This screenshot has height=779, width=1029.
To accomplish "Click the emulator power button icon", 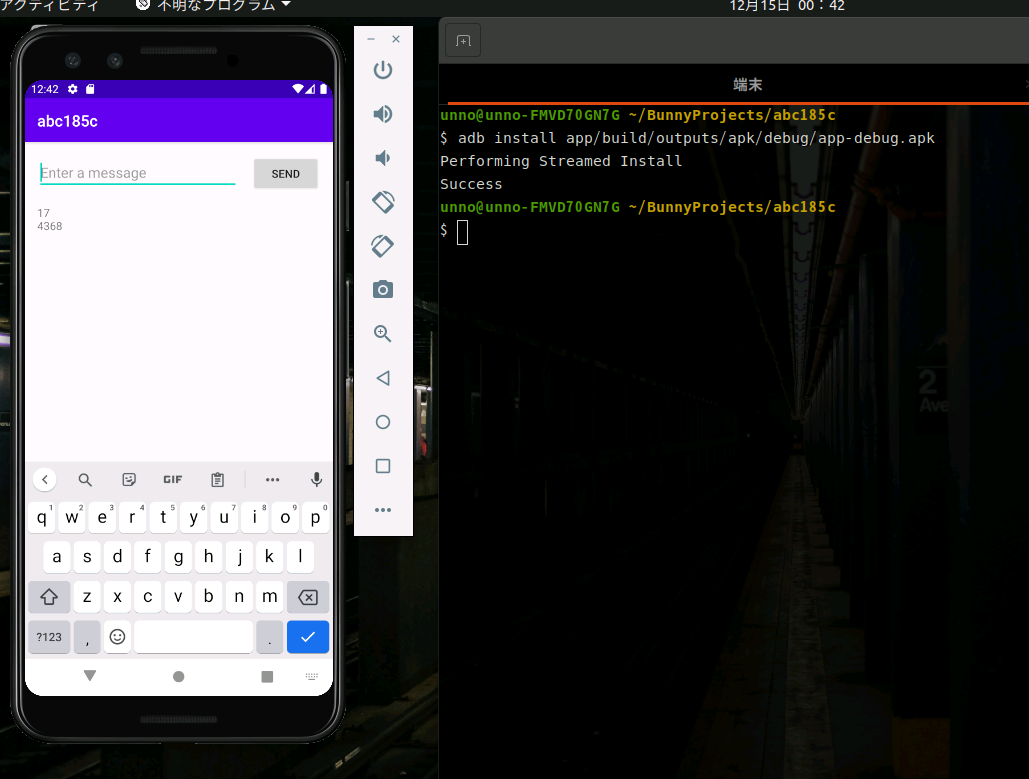I will click(383, 70).
